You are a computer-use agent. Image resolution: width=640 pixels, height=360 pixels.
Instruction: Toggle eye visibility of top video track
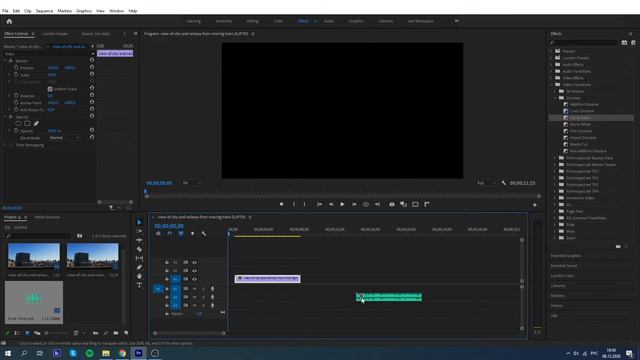point(194,262)
